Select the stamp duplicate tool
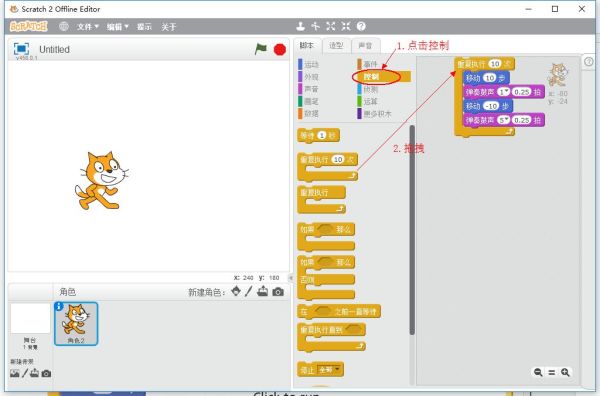Viewport: 600px width, 396px height. pos(301,26)
